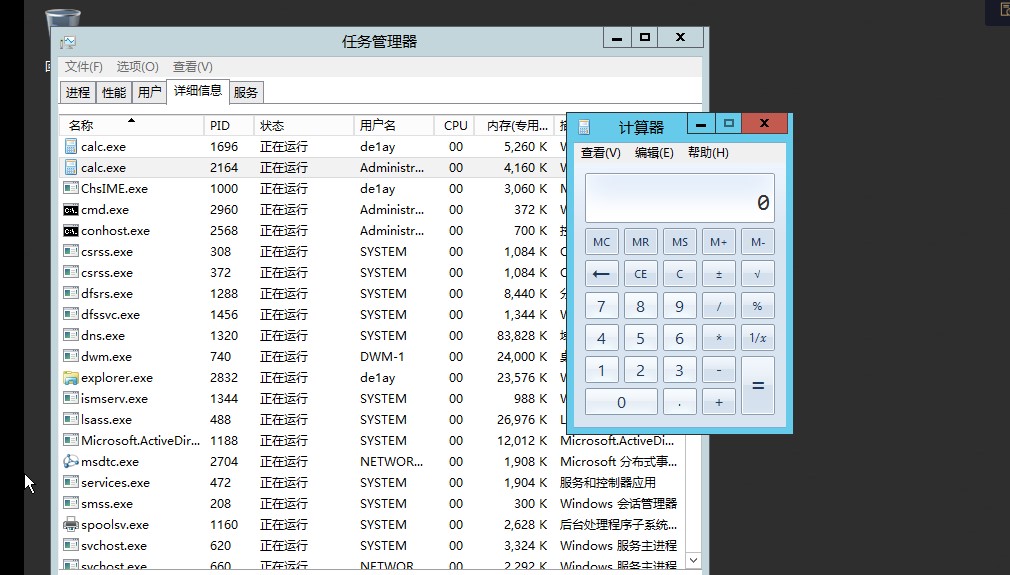Image resolution: width=1010 pixels, height=575 pixels.
Task: Click the smss.exe process icon
Action: [x=71, y=504]
